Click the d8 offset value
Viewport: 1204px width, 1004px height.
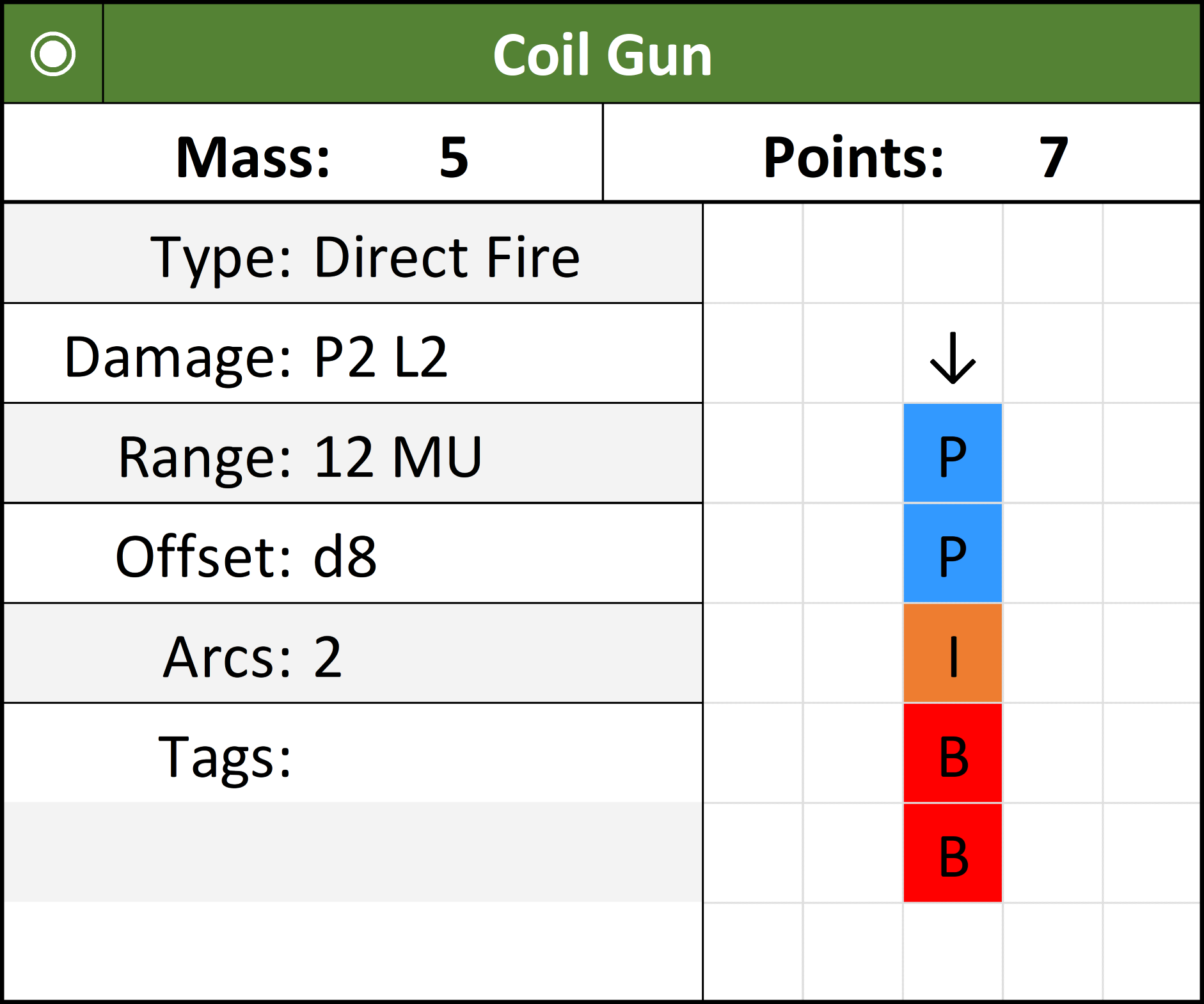click(x=345, y=557)
